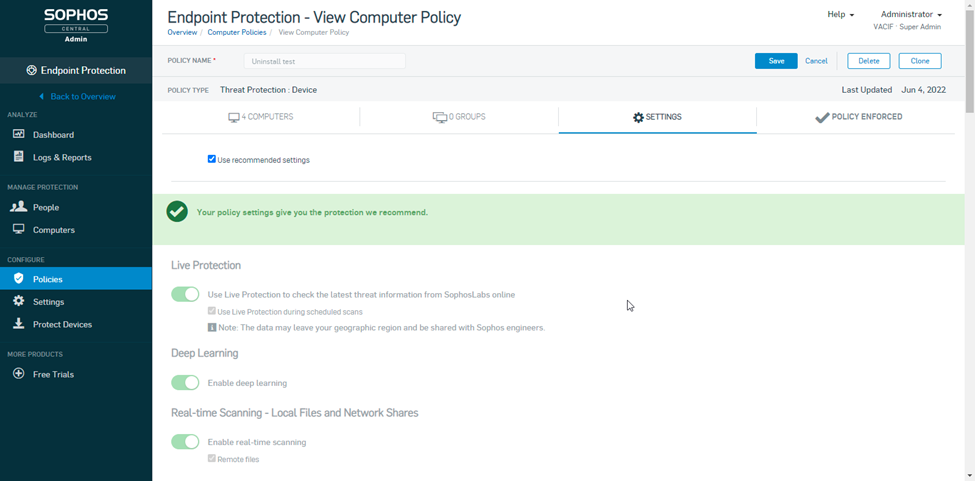Open Free Trials in the sidebar
Image resolution: width=975 pixels, height=481 pixels.
coord(76,374)
